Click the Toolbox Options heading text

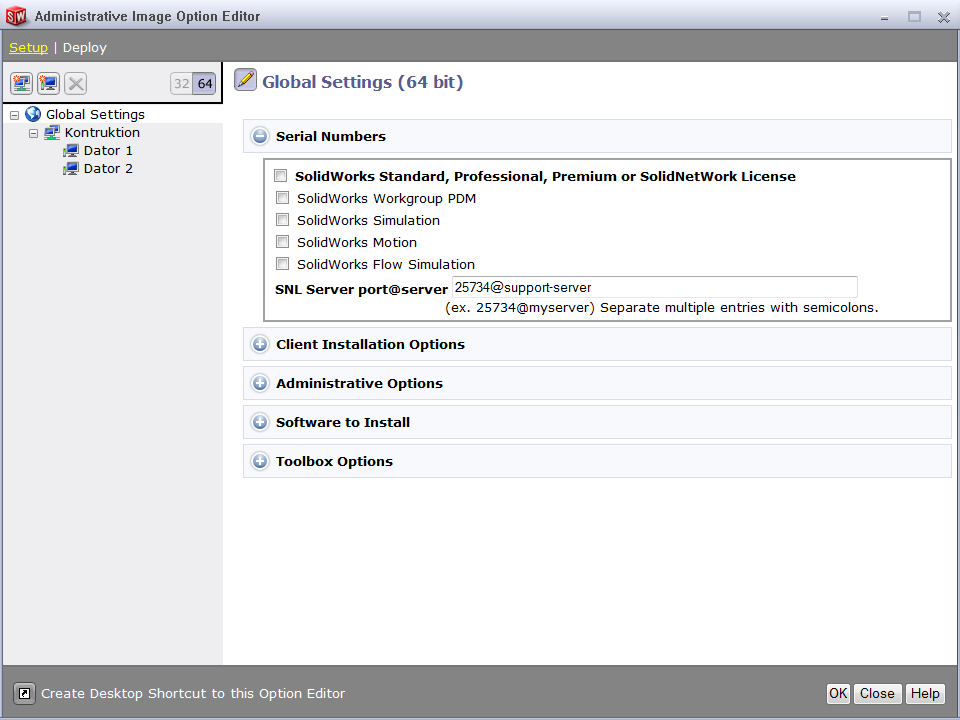(x=334, y=462)
